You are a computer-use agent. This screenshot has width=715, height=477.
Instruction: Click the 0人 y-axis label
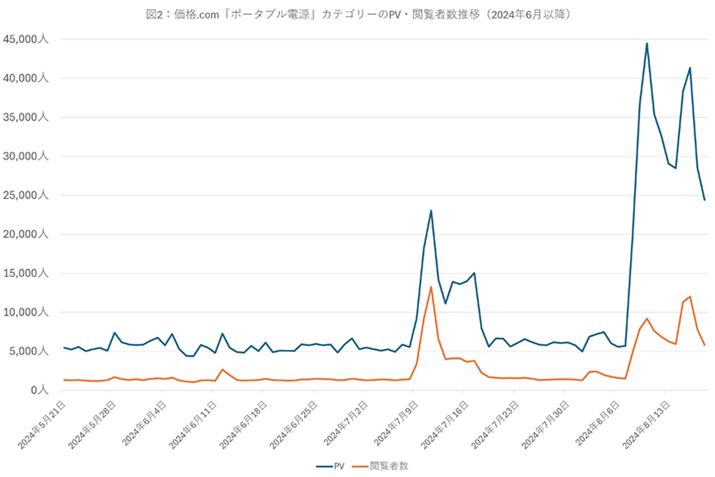(40, 390)
